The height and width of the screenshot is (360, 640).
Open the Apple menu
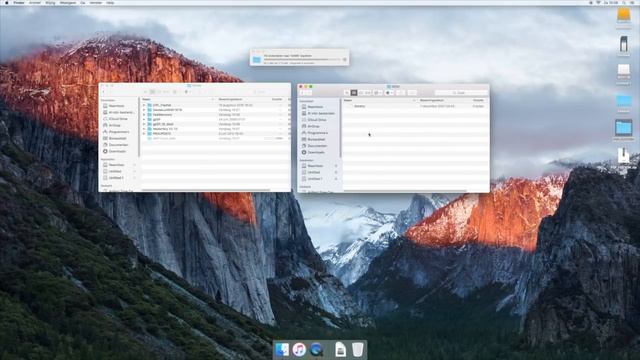click(7, 2)
